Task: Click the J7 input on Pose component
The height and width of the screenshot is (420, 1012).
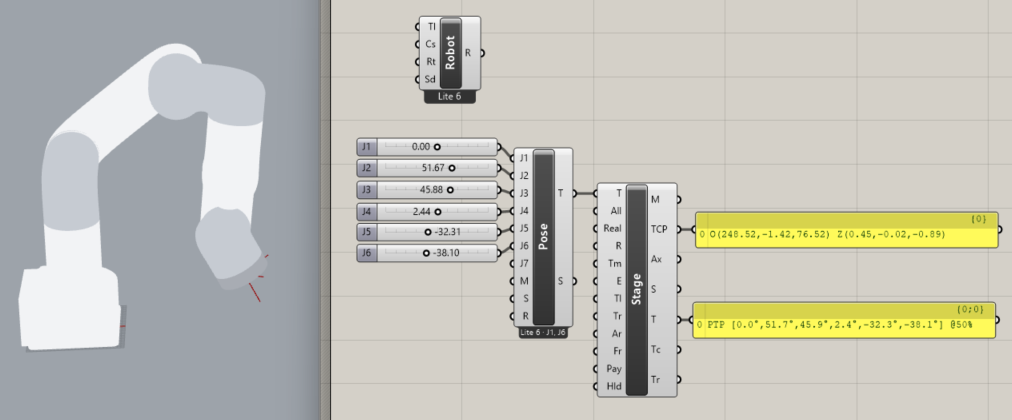Action: [x=523, y=263]
